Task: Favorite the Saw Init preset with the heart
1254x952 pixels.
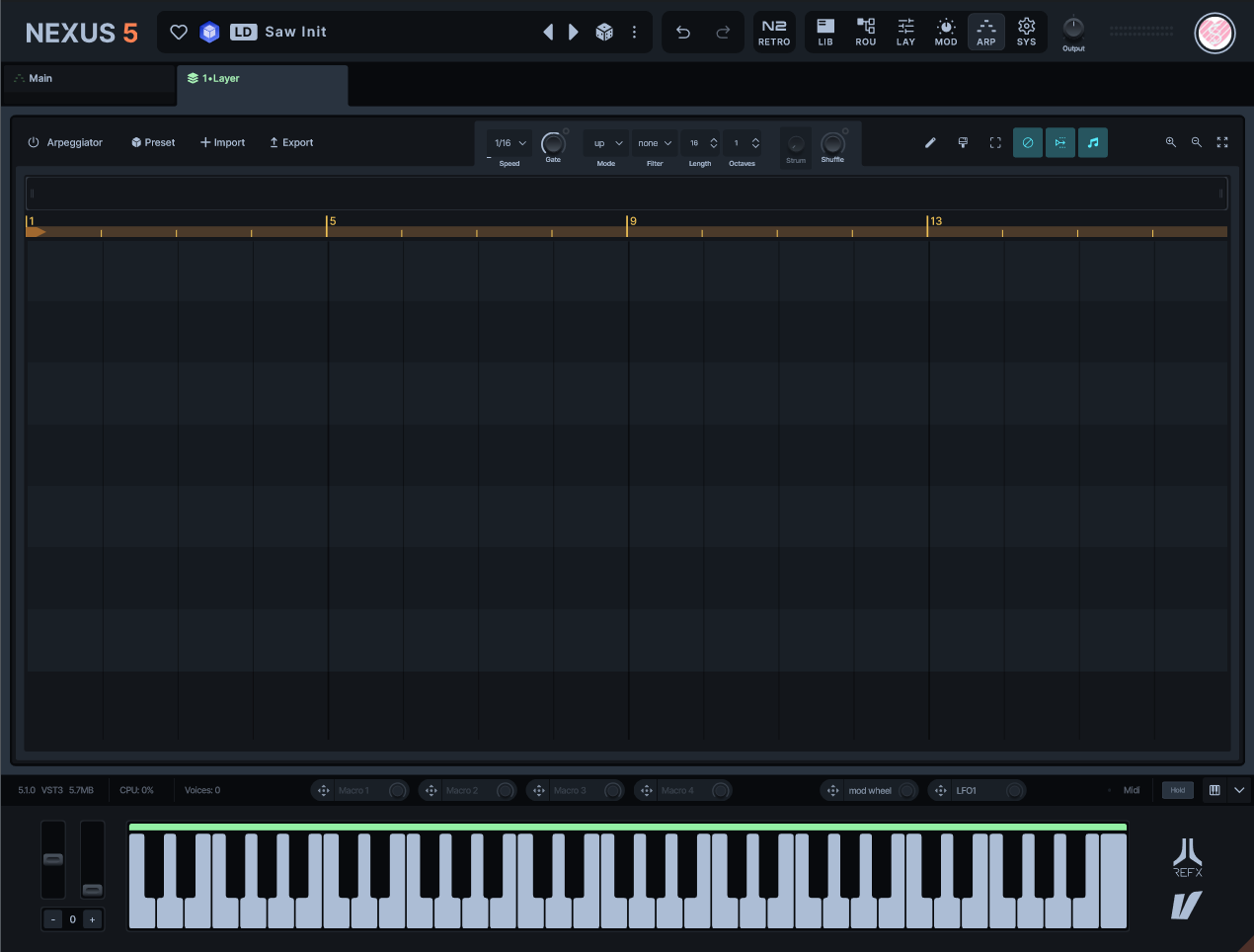Action: pos(179,31)
